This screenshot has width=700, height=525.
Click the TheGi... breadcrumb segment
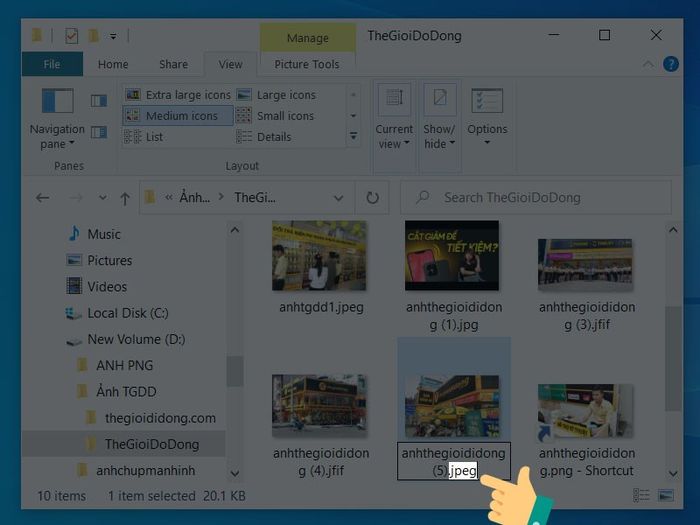(x=255, y=197)
